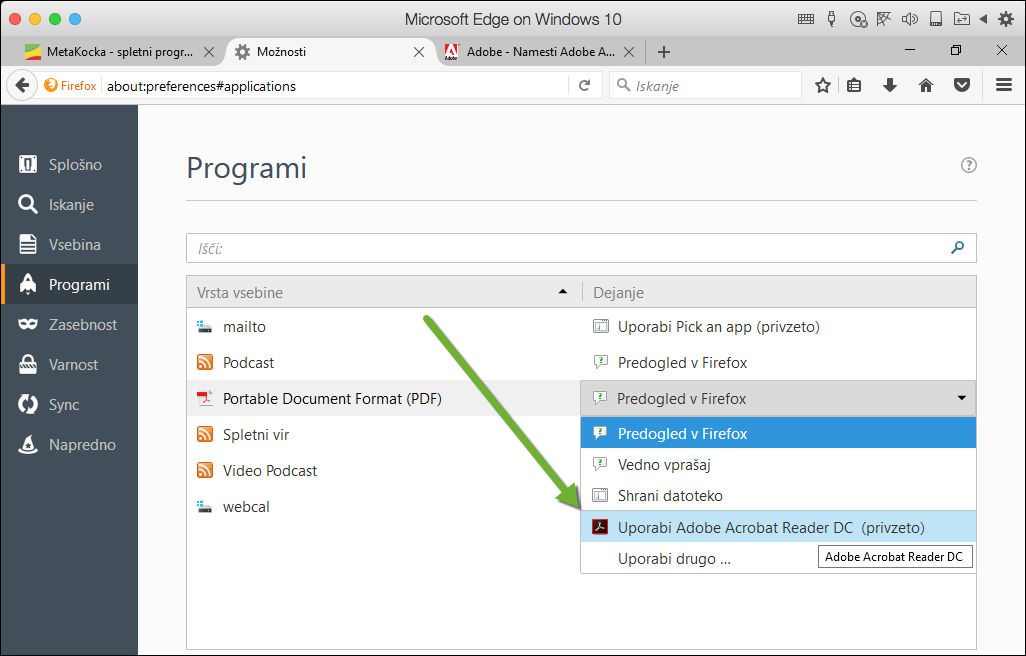This screenshot has width=1026, height=656.
Task: Click the VM network icon in title bar
Action: point(884,19)
